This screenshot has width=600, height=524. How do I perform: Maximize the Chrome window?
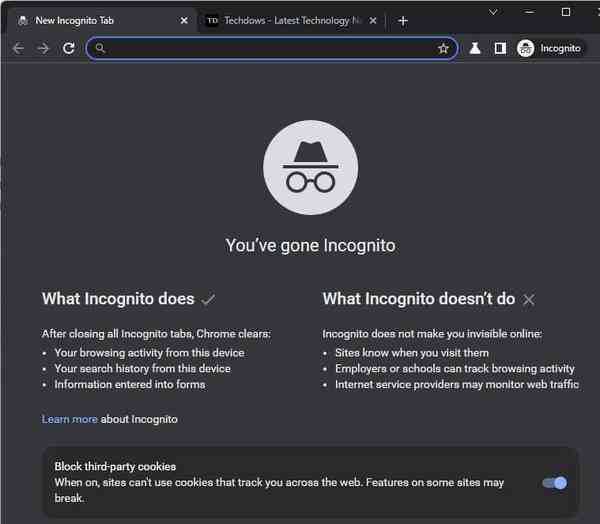pyautogui.click(x=566, y=12)
